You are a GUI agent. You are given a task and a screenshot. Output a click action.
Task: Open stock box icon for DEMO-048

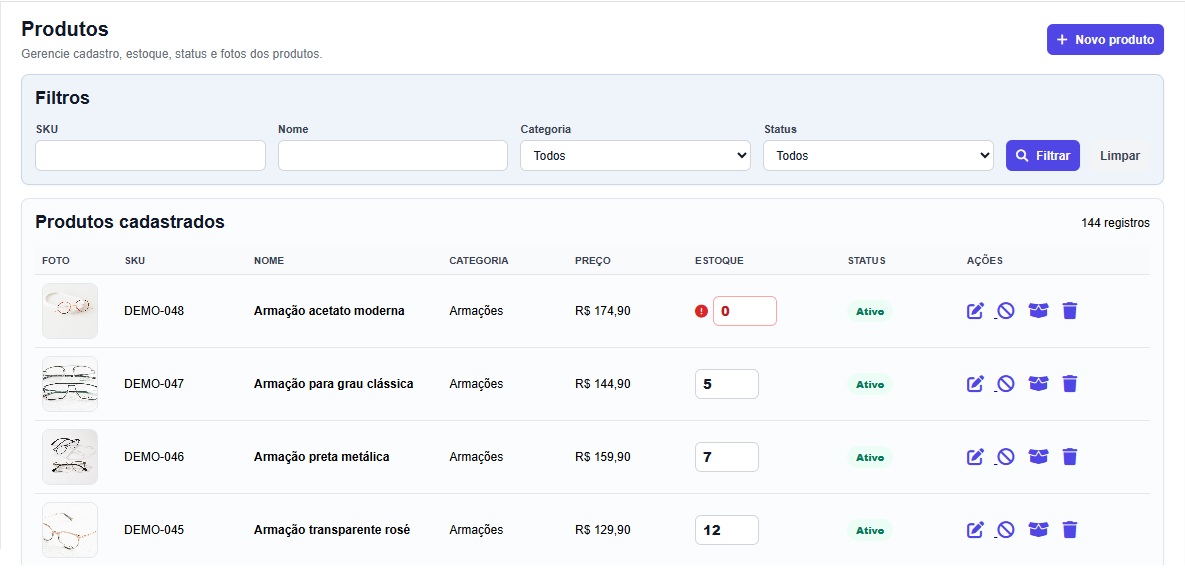tap(1038, 311)
